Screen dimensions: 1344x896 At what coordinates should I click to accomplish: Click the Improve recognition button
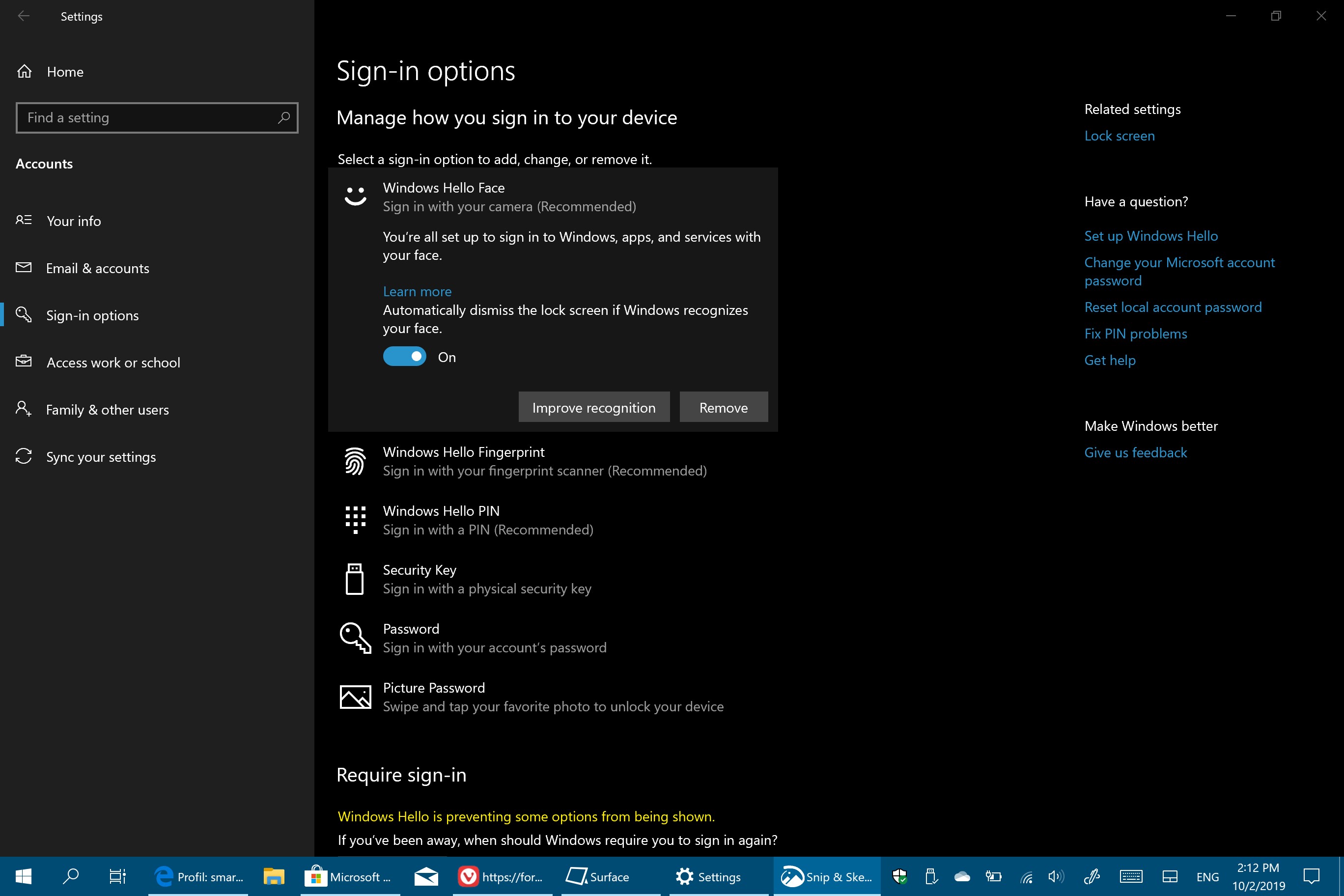(594, 407)
